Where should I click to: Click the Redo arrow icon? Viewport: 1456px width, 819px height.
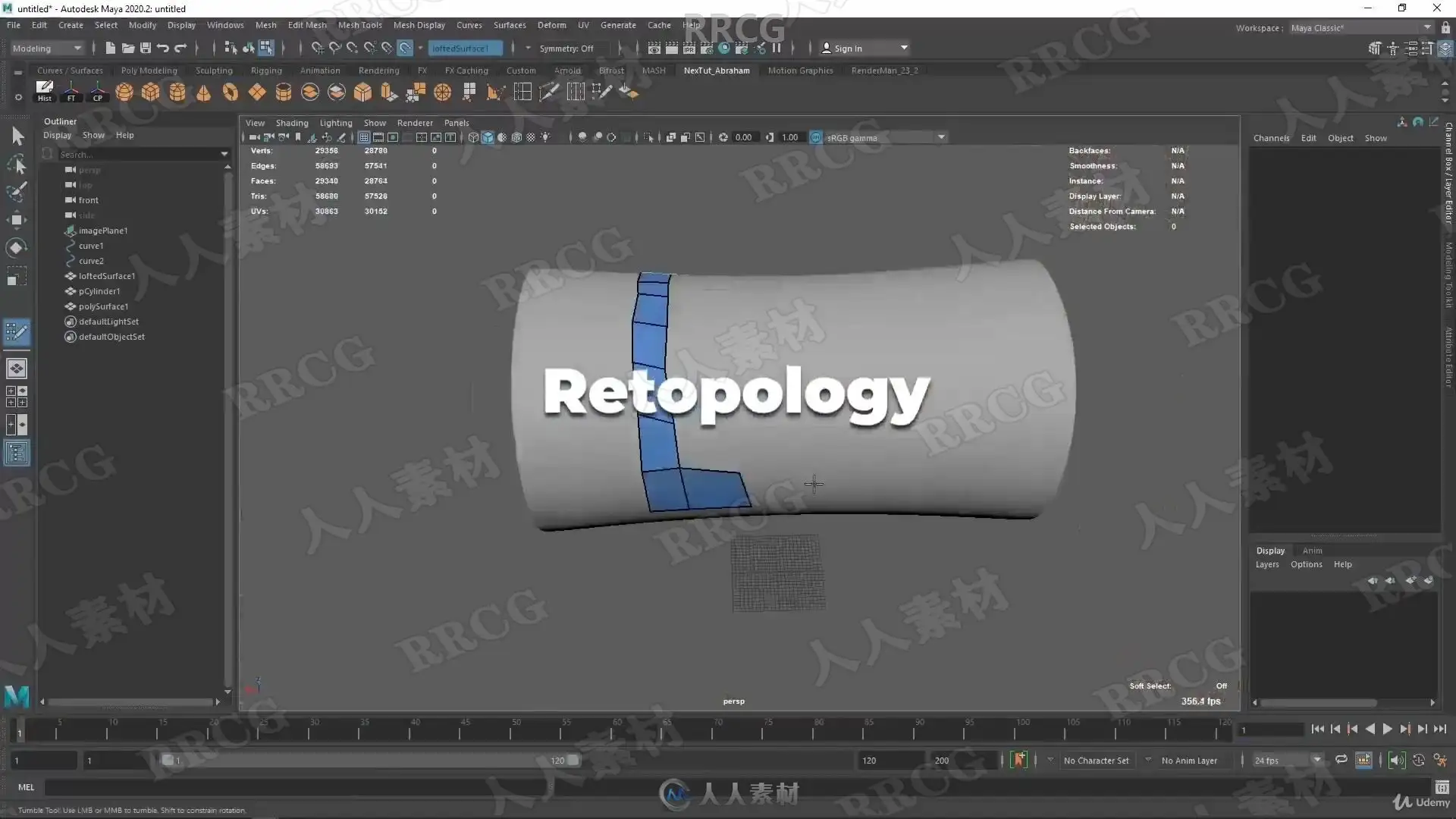(x=180, y=48)
